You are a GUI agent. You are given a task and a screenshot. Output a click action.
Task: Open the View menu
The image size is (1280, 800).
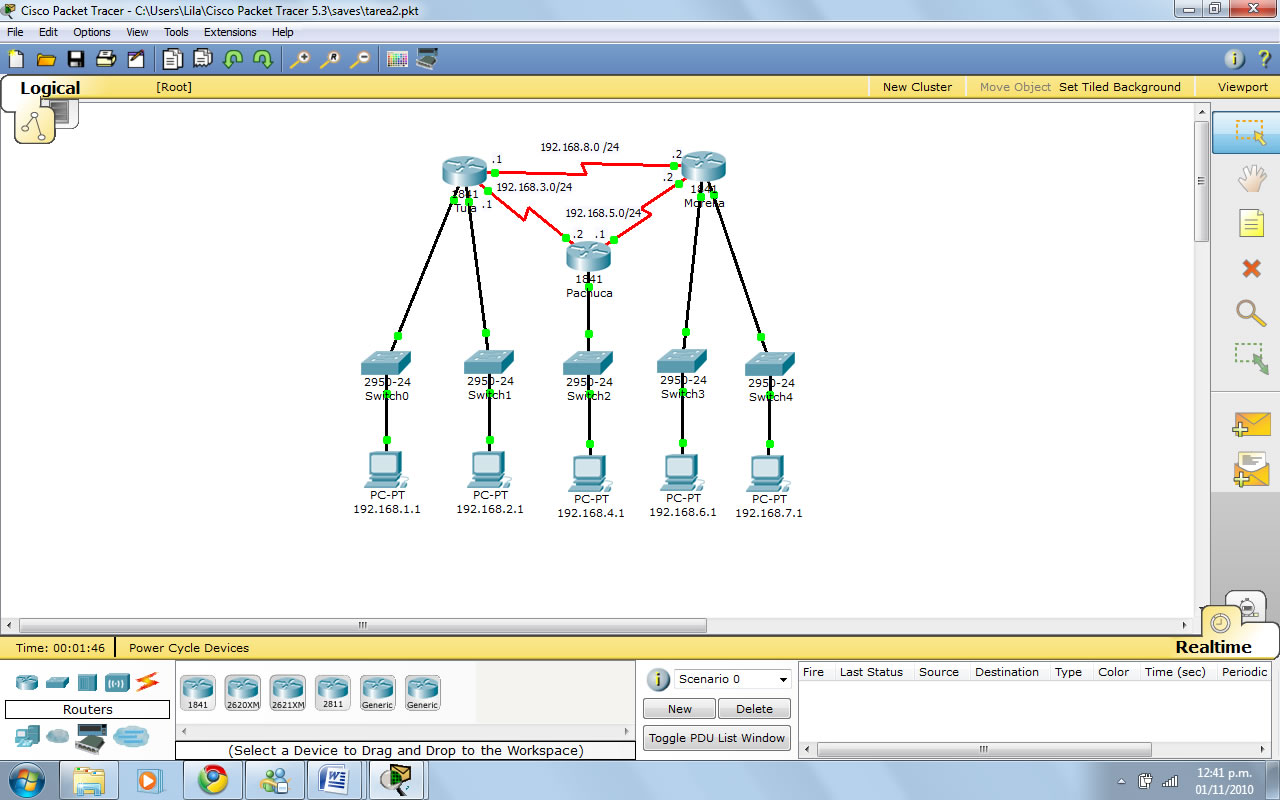[x=137, y=32]
